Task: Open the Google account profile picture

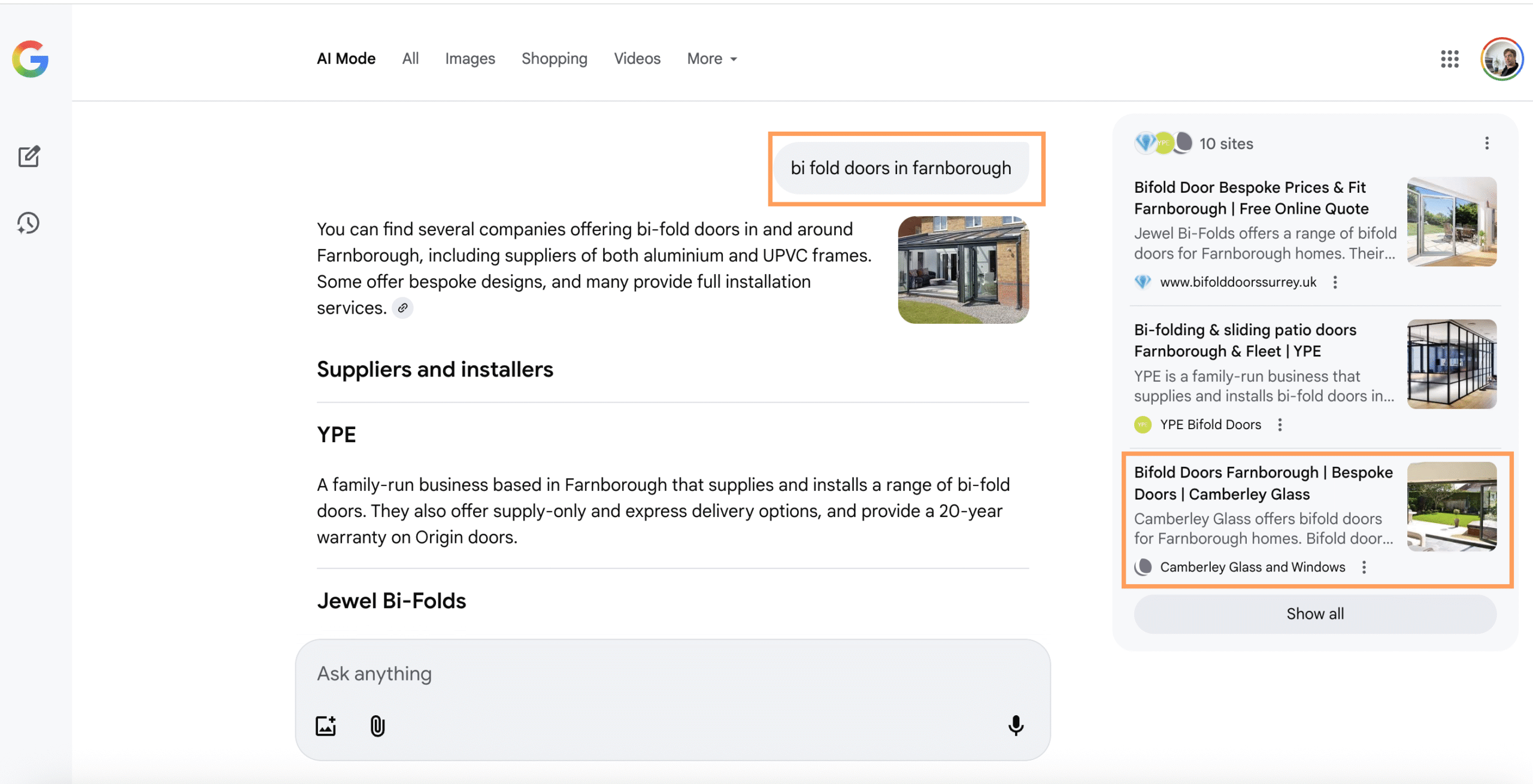Action: pos(1501,59)
